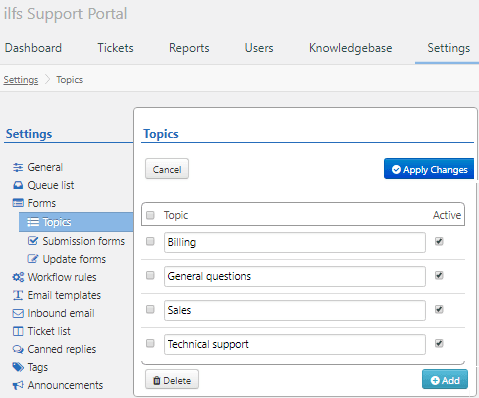
Task: Click the Billing topic text field
Action: click(295, 242)
